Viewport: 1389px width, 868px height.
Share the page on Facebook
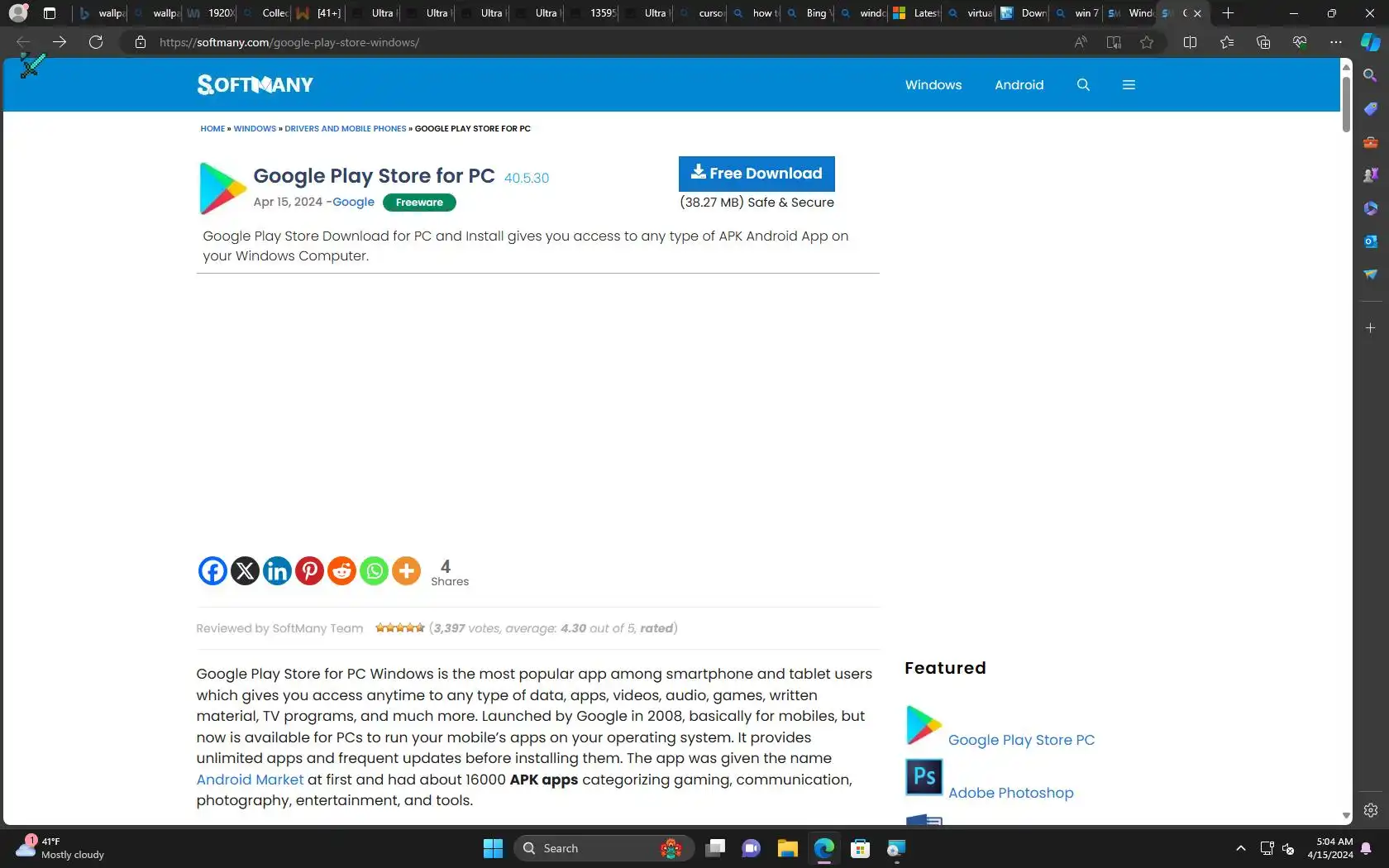(212, 570)
